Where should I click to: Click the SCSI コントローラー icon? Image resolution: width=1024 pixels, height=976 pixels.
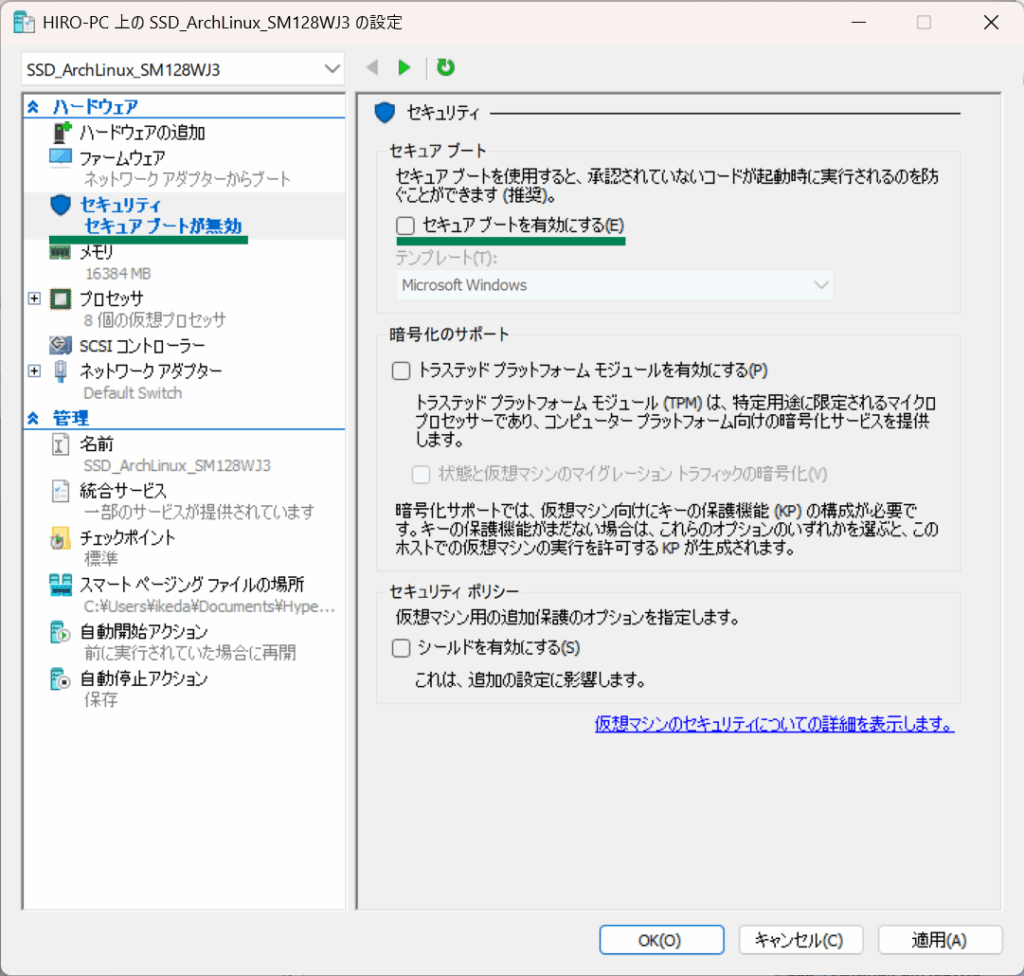pyautogui.click(x=61, y=345)
